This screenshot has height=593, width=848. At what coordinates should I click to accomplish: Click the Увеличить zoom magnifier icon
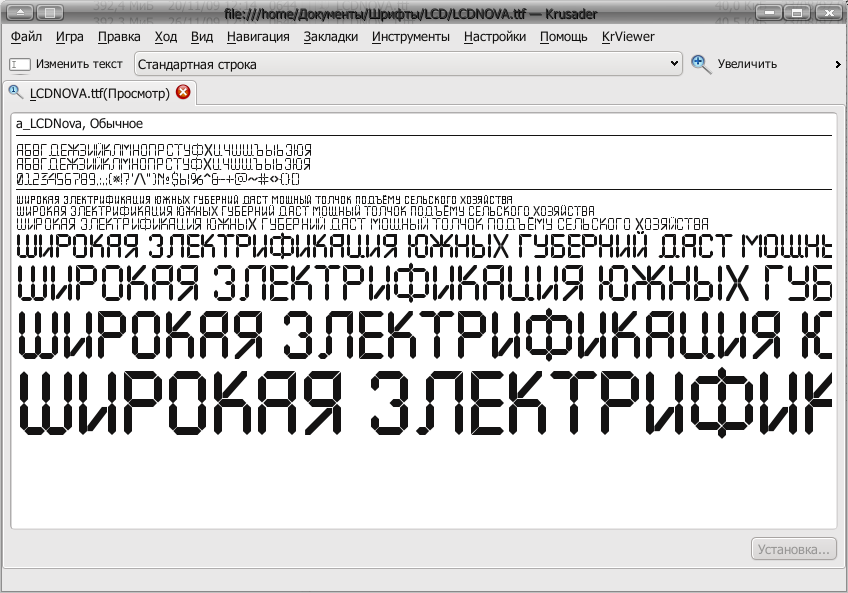pos(701,64)
